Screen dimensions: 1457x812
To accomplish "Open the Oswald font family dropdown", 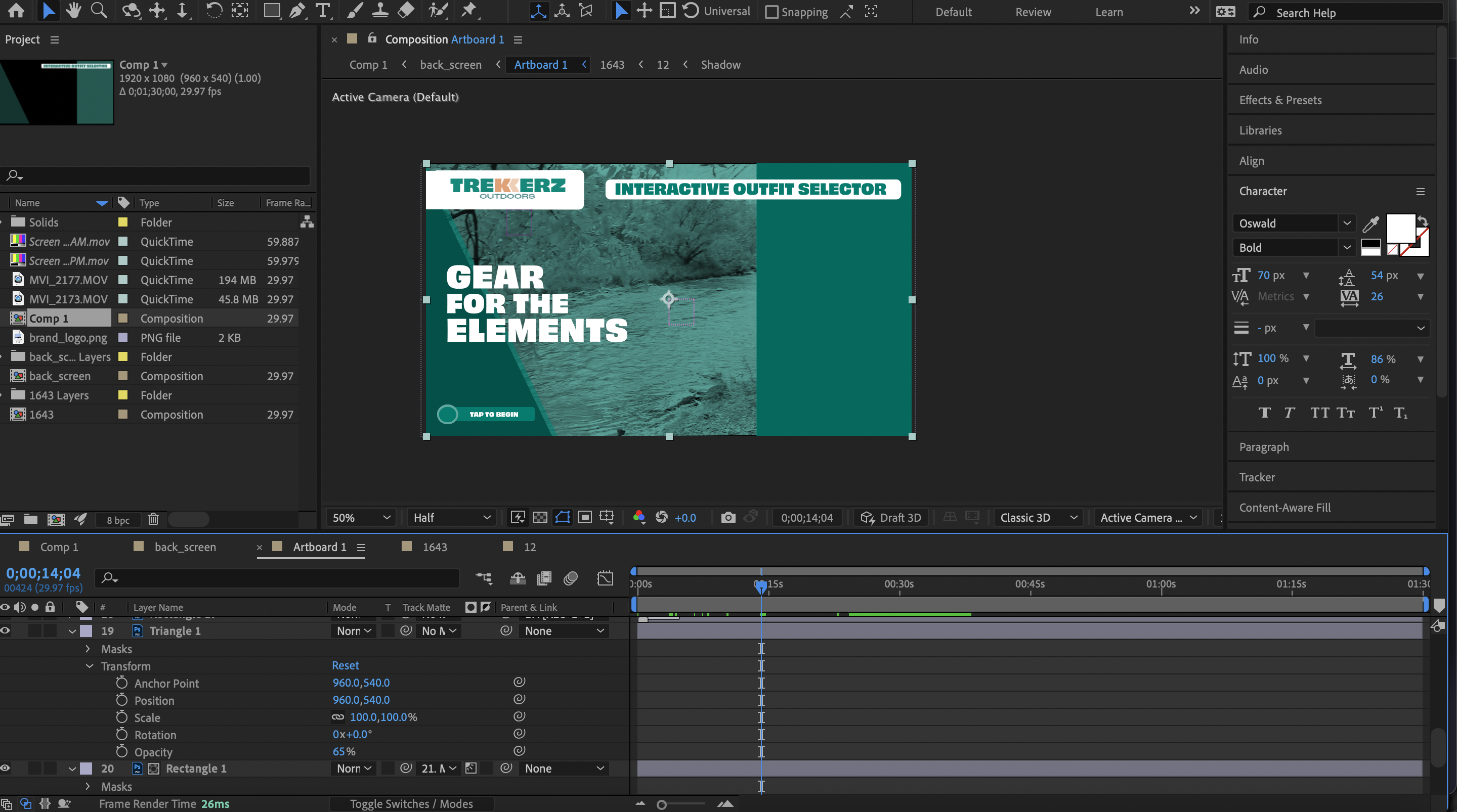I will (1346, 223).
